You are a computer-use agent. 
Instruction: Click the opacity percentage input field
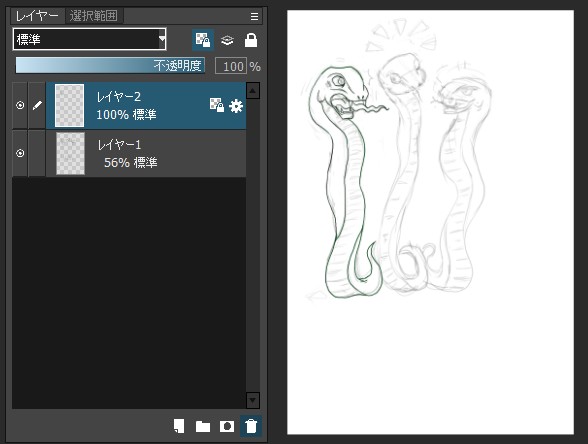[231, 66]
